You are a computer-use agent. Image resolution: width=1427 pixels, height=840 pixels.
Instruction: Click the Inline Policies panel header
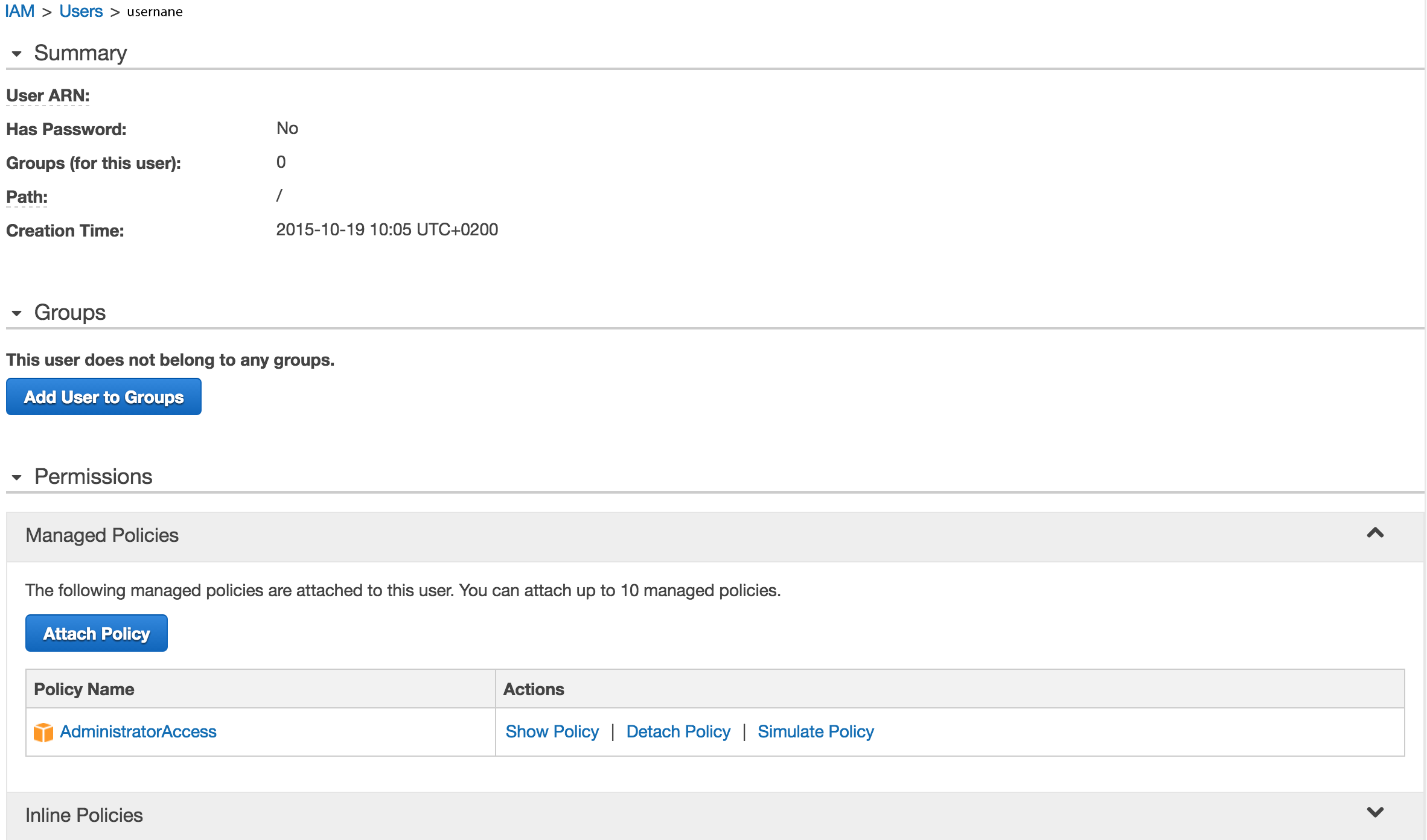(84, 815)
